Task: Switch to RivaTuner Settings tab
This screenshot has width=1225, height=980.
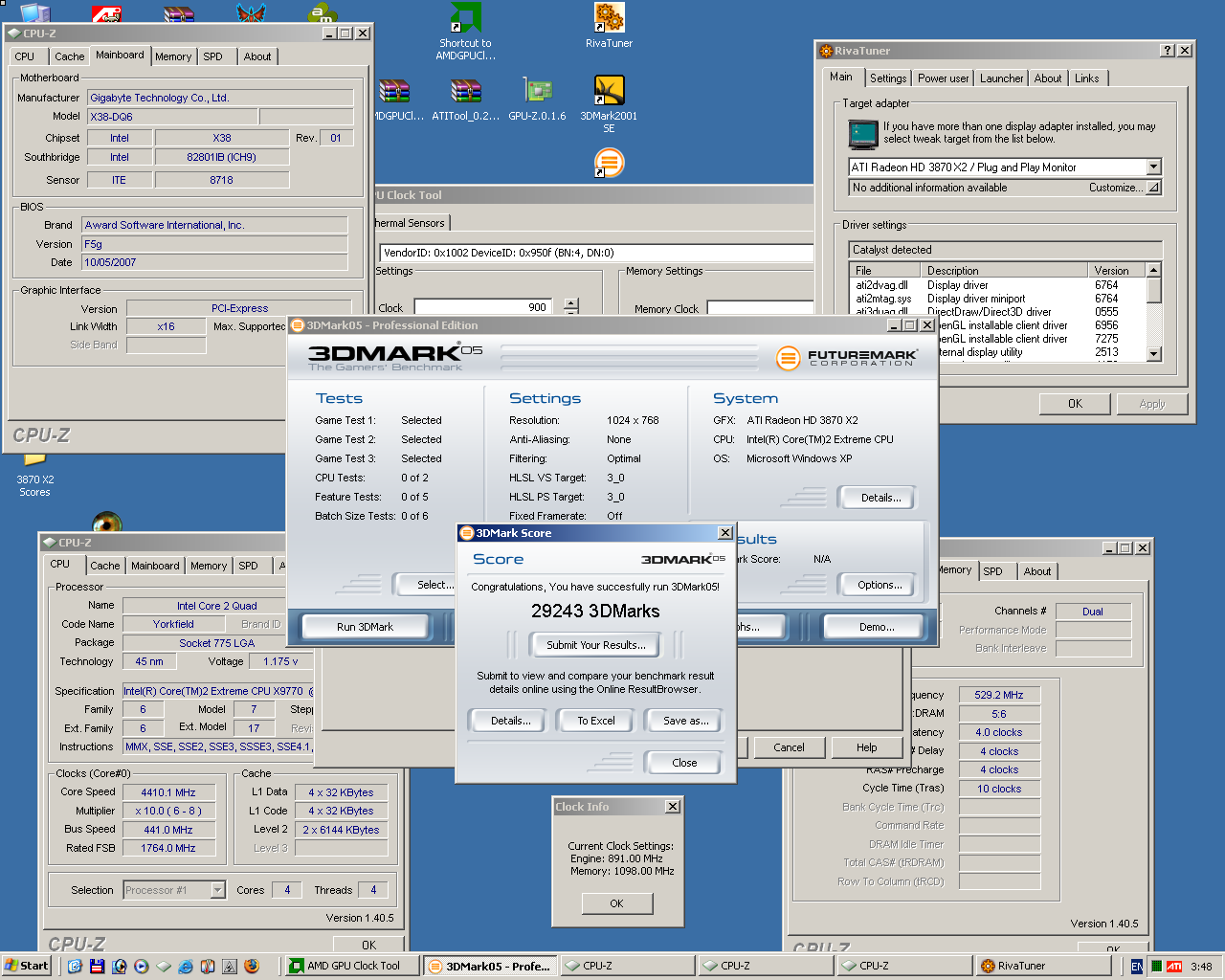Action: coord(887,78)
